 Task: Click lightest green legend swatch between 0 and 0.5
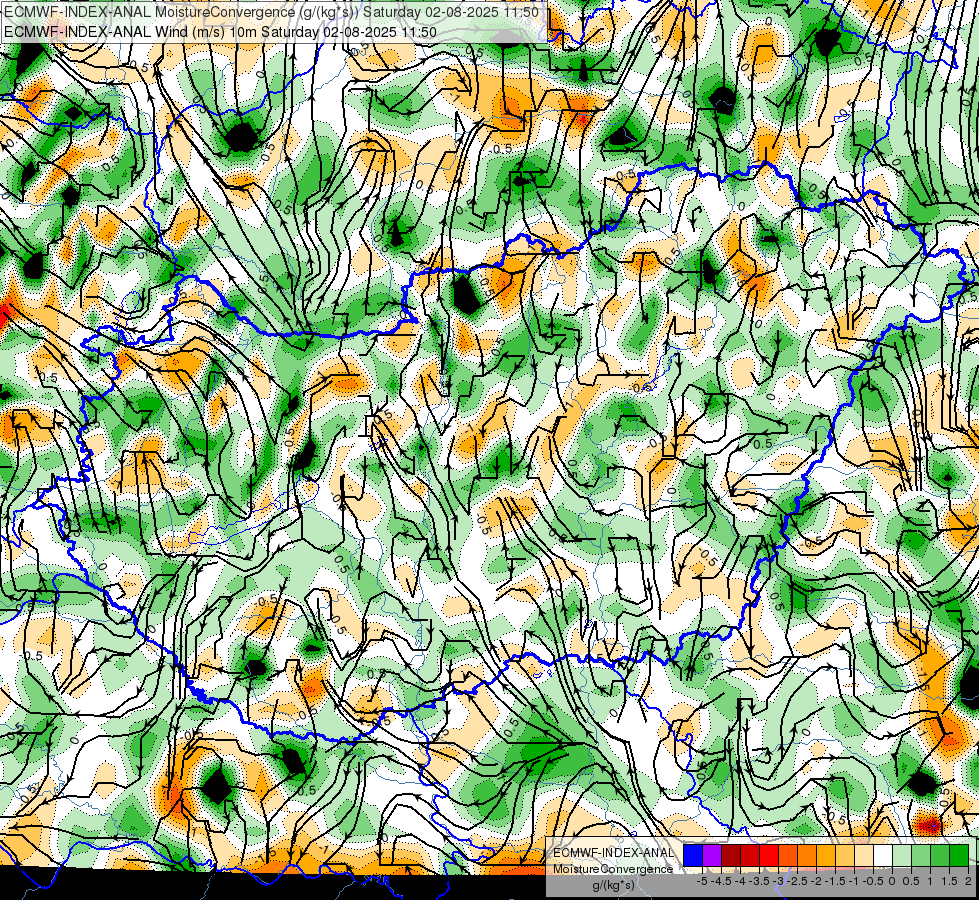[902, 855]
